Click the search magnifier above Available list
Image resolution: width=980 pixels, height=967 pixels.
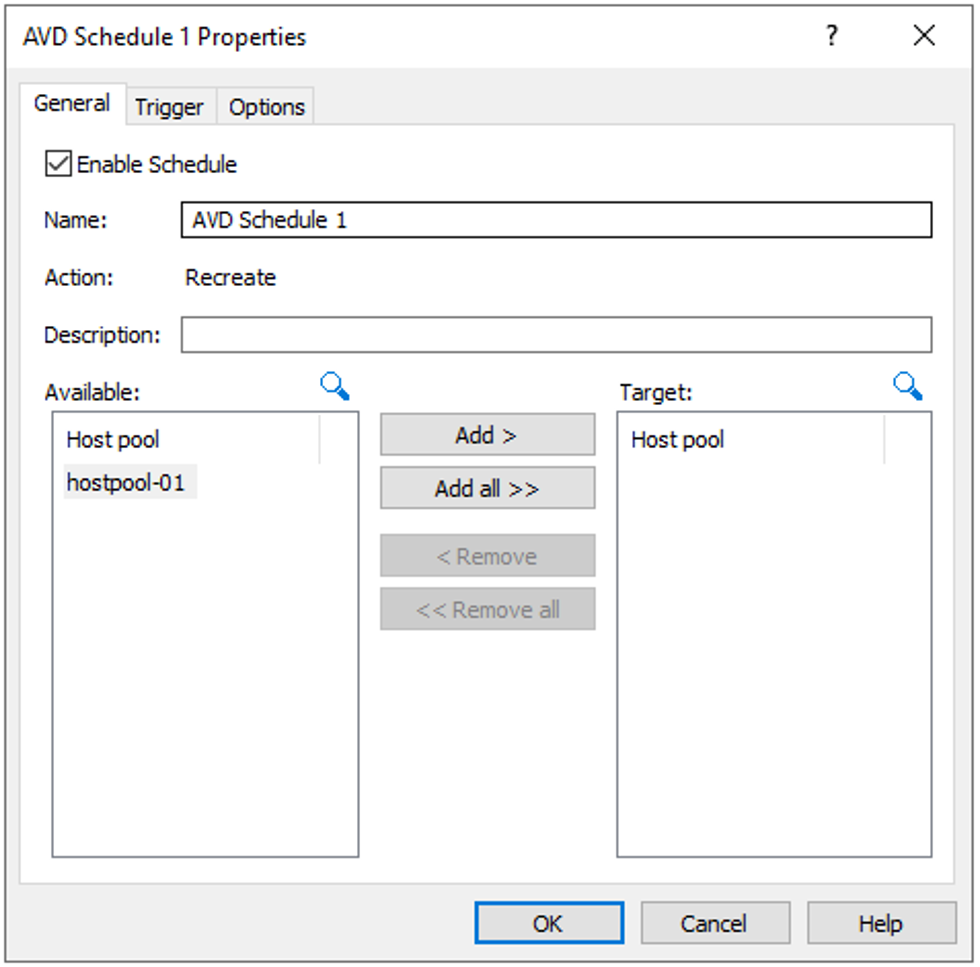tap(335, 386)
